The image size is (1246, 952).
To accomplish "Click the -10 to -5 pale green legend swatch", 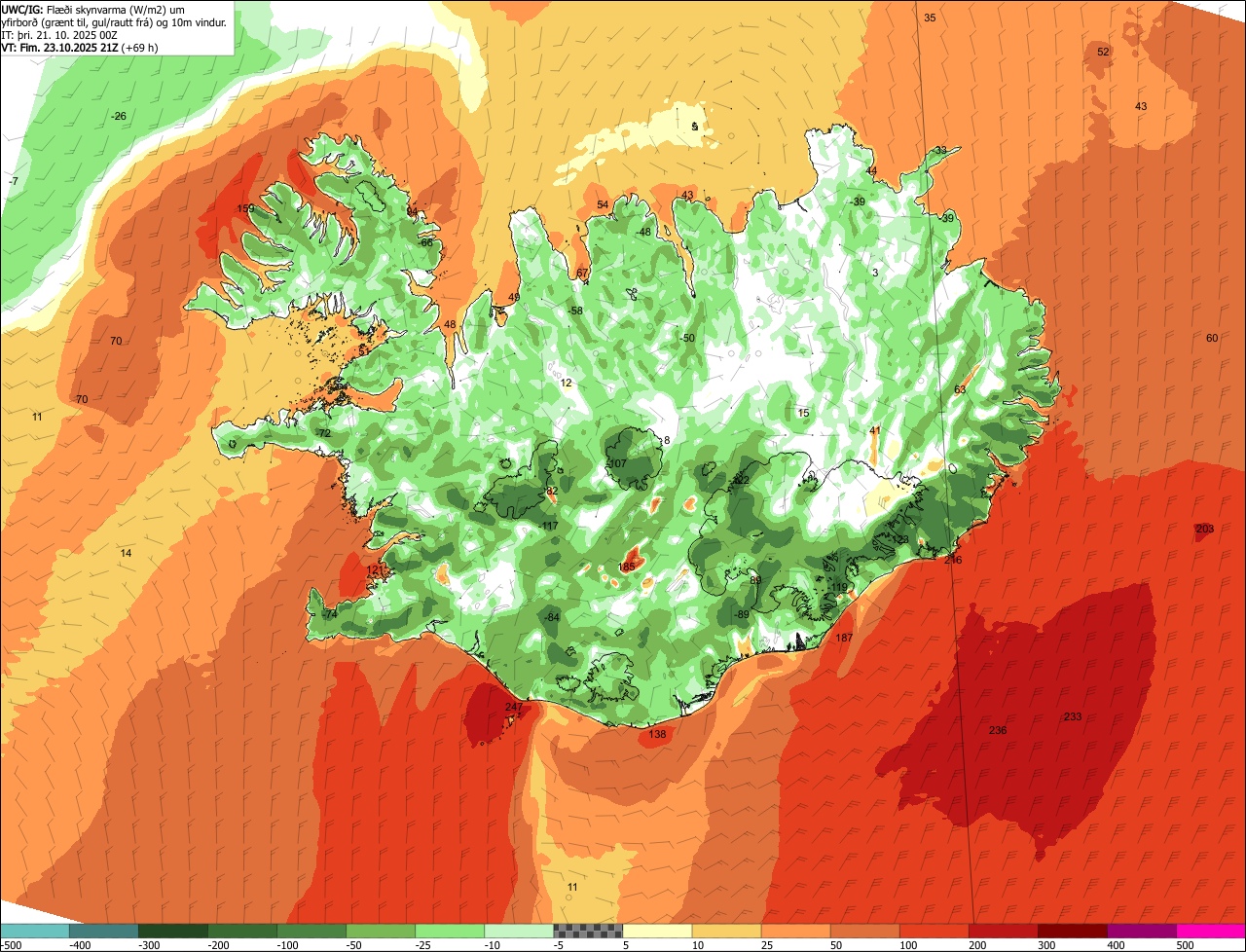I will 518,931.
